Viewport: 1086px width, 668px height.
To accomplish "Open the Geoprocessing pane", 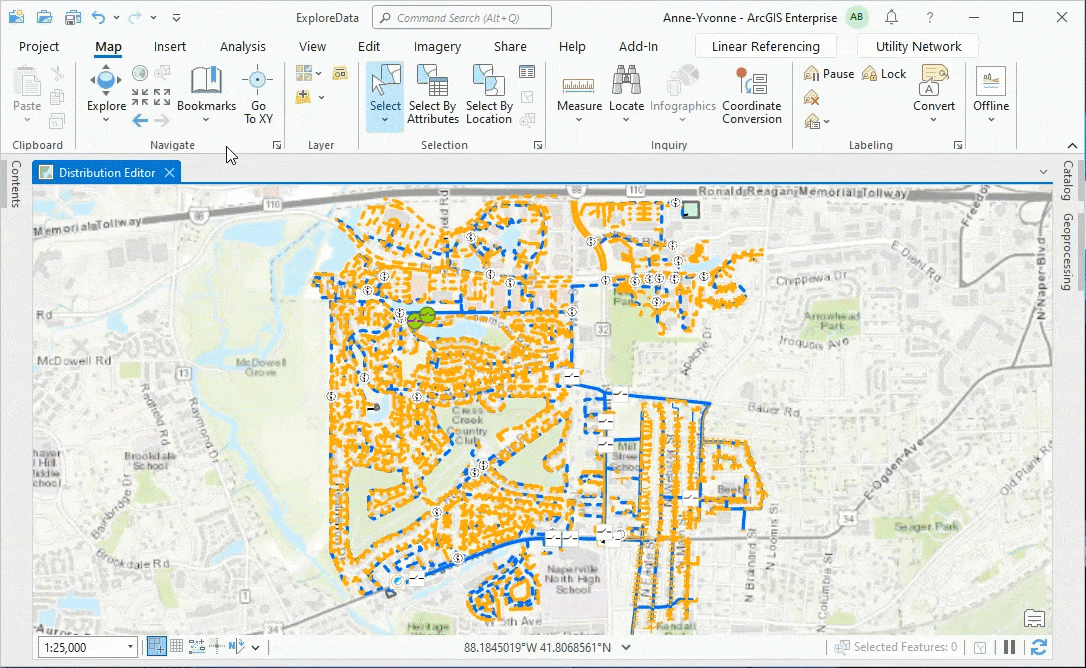I will click(1067, 252).
